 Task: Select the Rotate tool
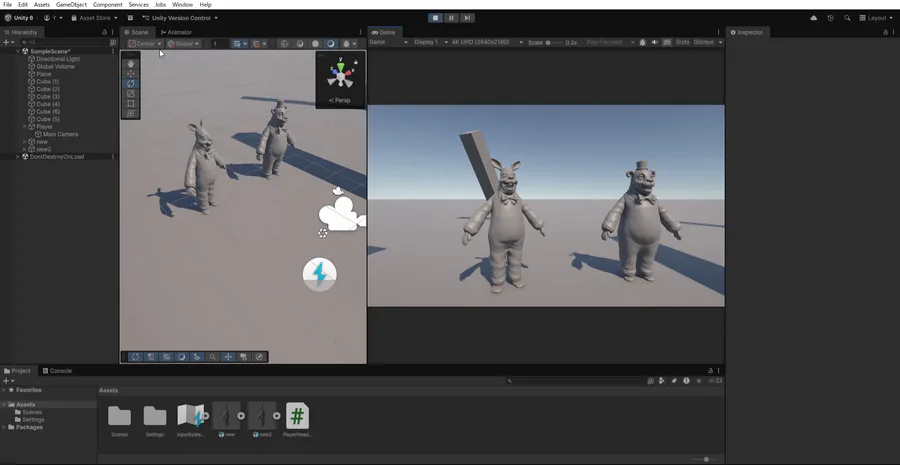[131, 83]
